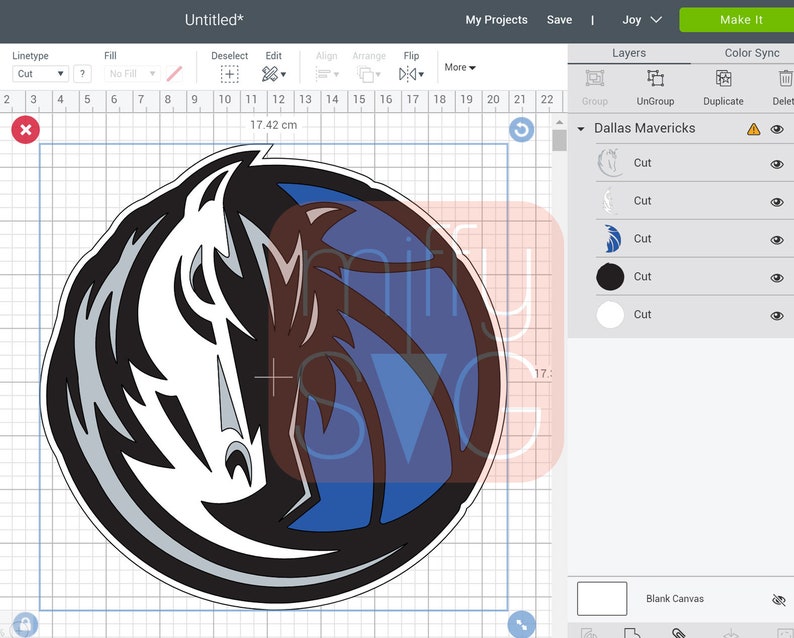Screen dimensions: 794x638
Task: Click Save in the header
Action: click(559, 20)
